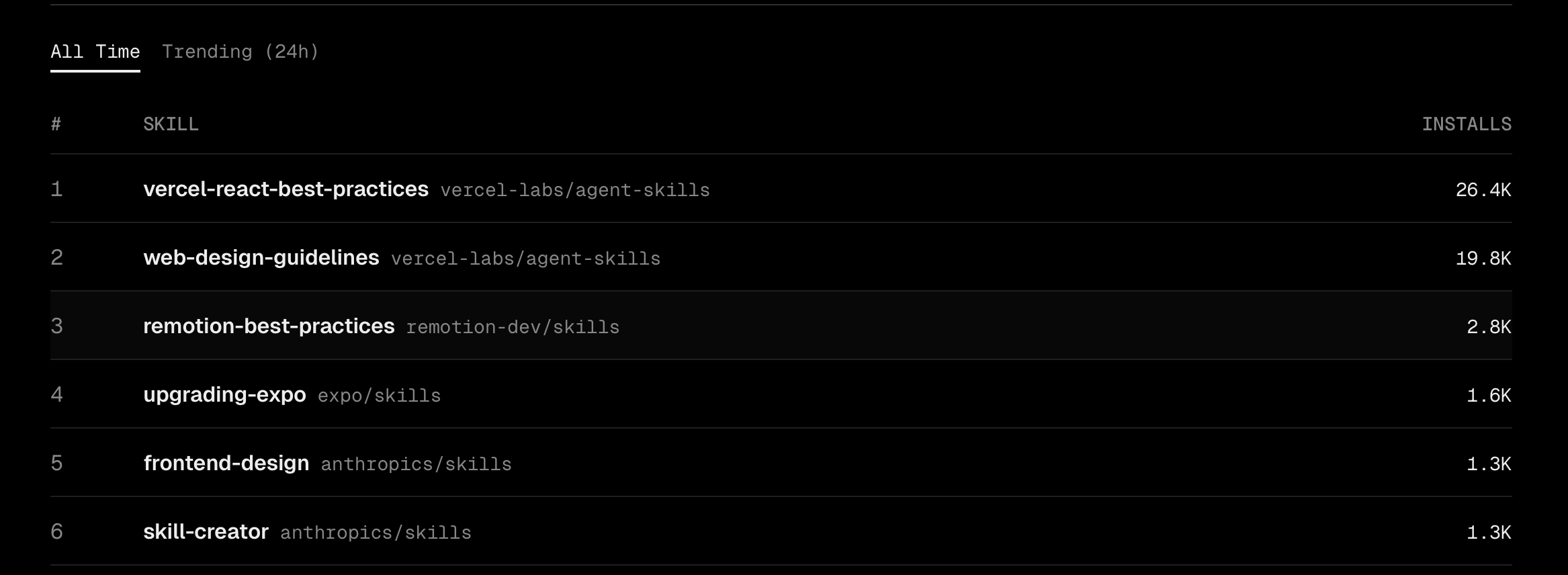Open the frontend-design skill
The width and height of the screenshot is (1568, 575).
226,463
